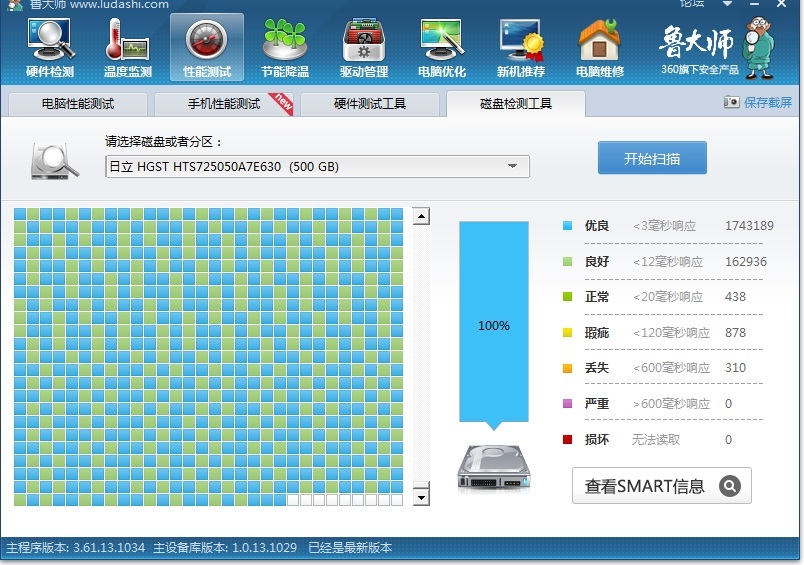Click the blue 优良 legend swatch
804x565 pixels.
(567, 226)
